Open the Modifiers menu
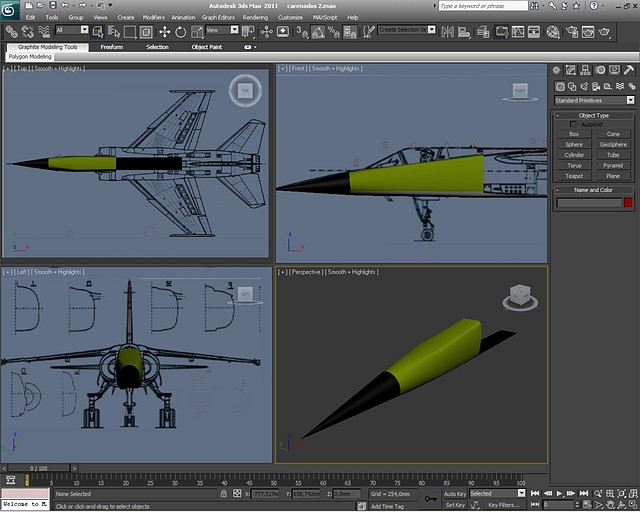 153,18
